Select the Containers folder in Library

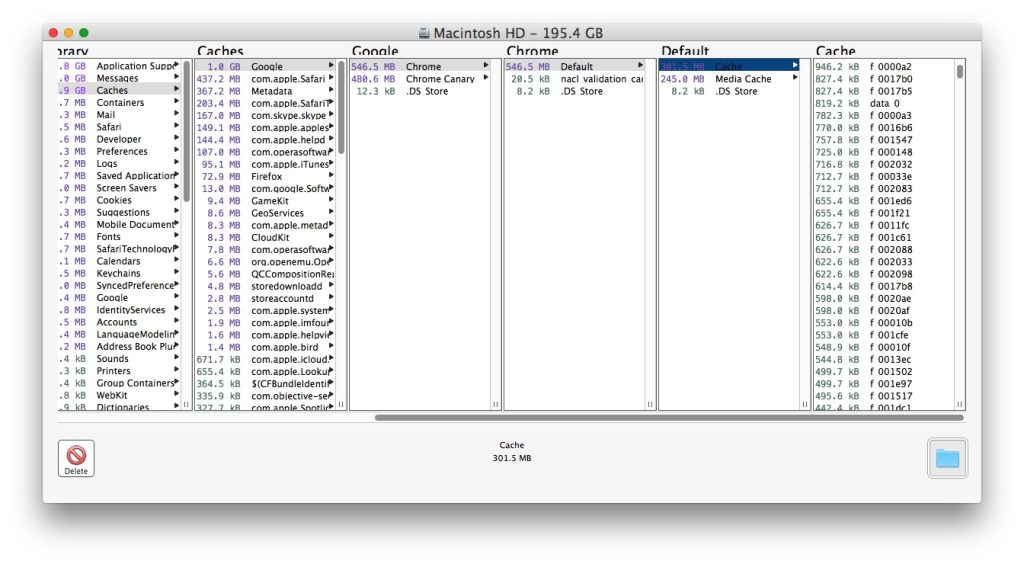[120, 102]
